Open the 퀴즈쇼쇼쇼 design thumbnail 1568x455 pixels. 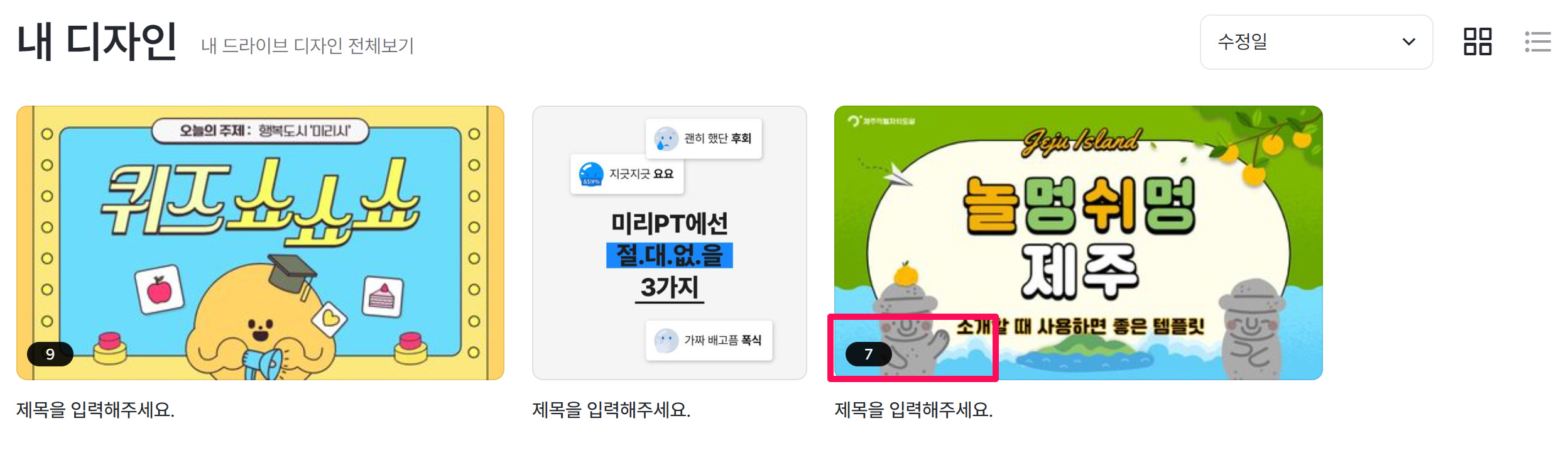point(260,243)
